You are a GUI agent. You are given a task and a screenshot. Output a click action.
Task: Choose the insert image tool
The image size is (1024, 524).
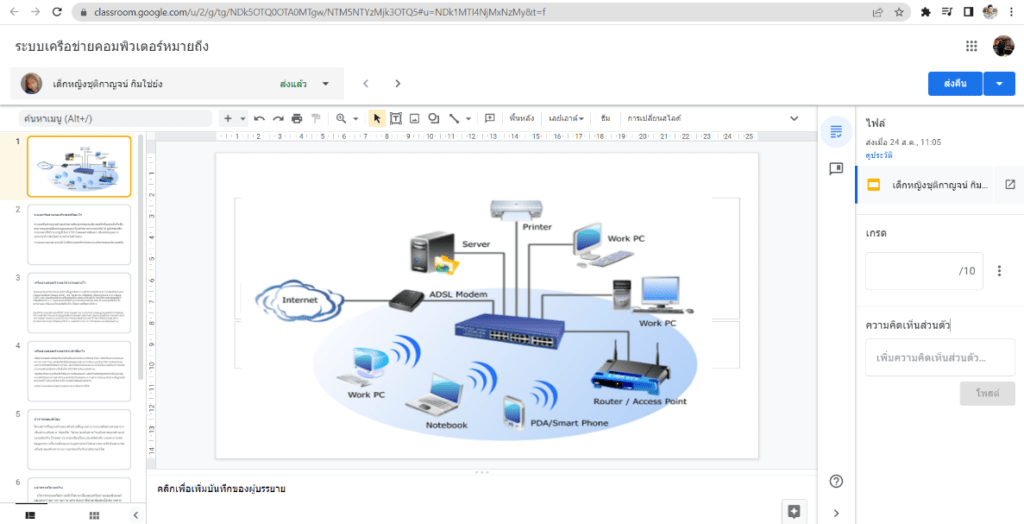coord(414,118)
